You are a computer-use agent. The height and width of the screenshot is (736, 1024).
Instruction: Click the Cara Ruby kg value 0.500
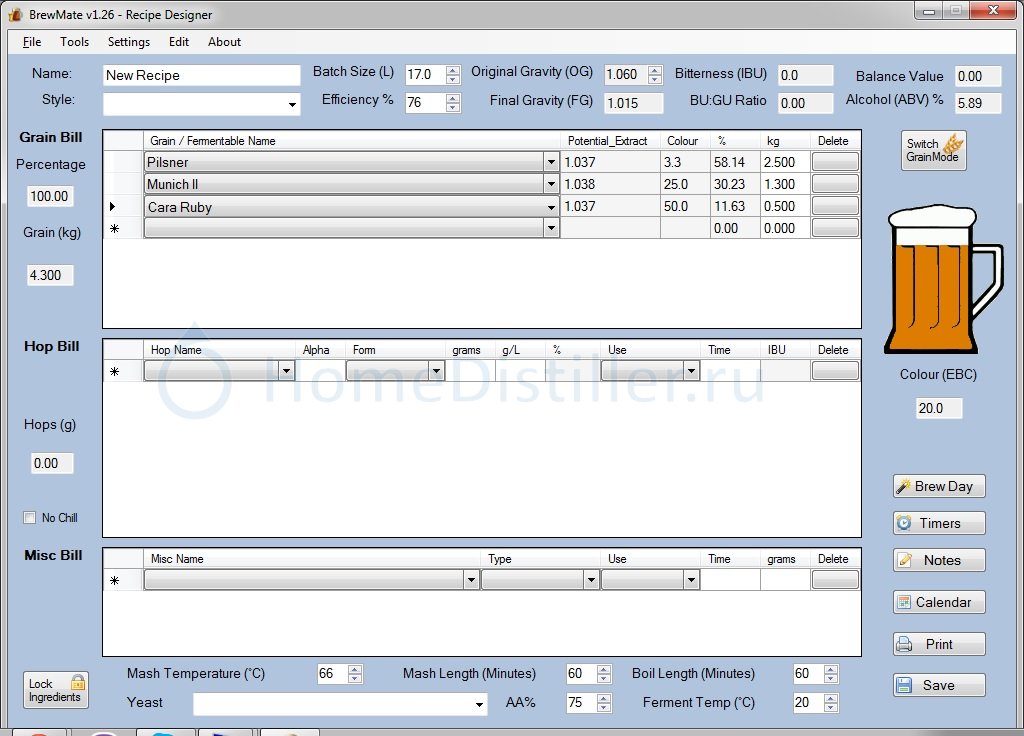pyautogui.click(x=784, y=206)
